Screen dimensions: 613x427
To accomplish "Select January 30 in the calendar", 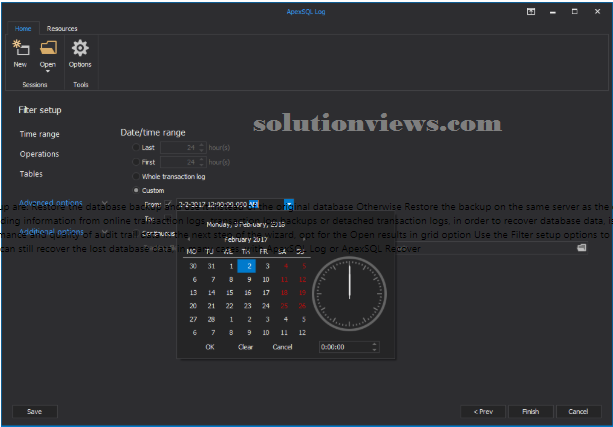I will pos(193,266).
